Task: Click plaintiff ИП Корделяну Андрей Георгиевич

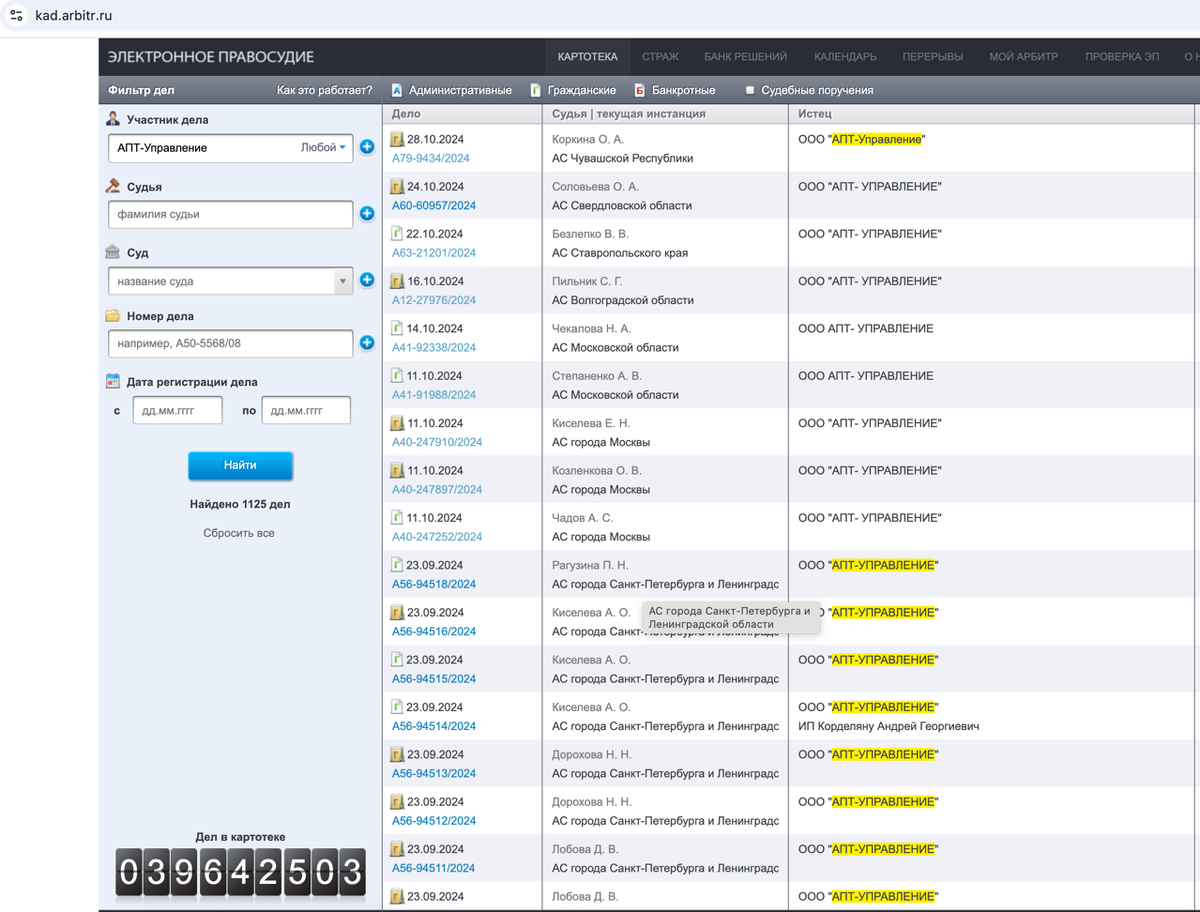Action: [888, 726]
